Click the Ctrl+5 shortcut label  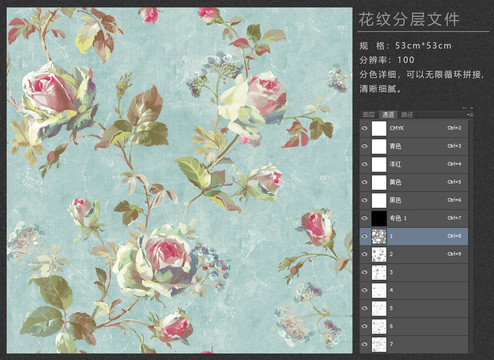(454, 182)
